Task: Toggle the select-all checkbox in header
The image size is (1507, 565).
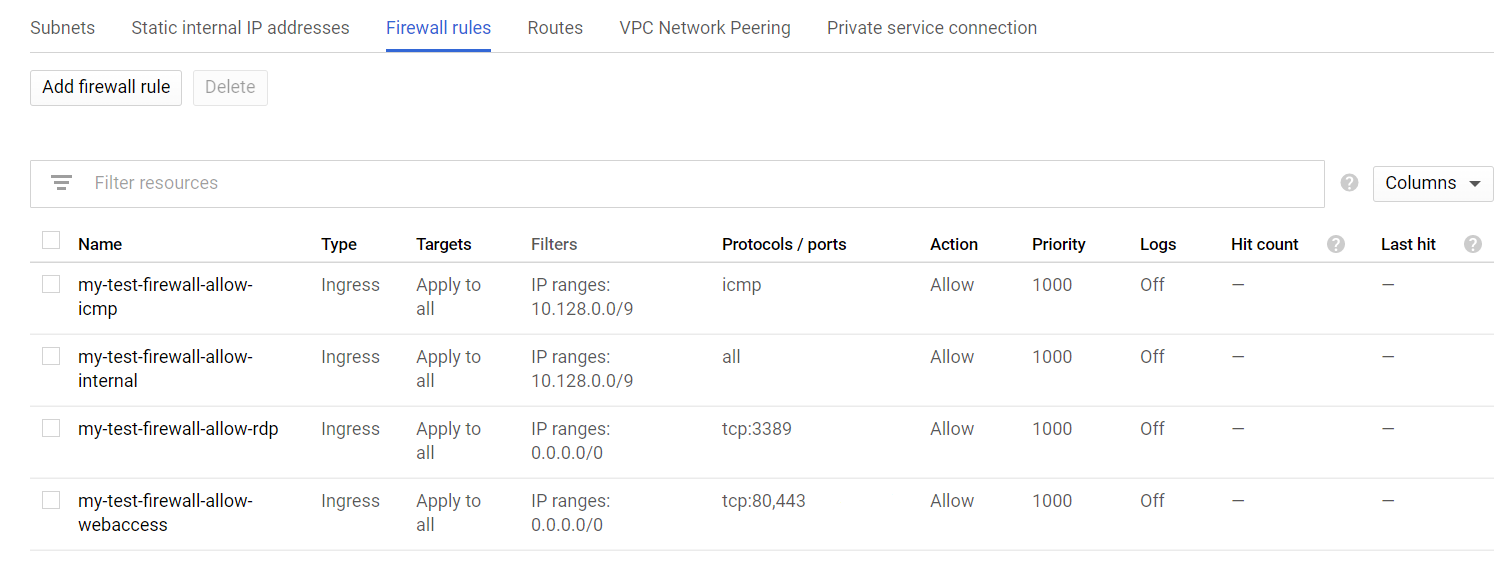Action: click(51, 241)
